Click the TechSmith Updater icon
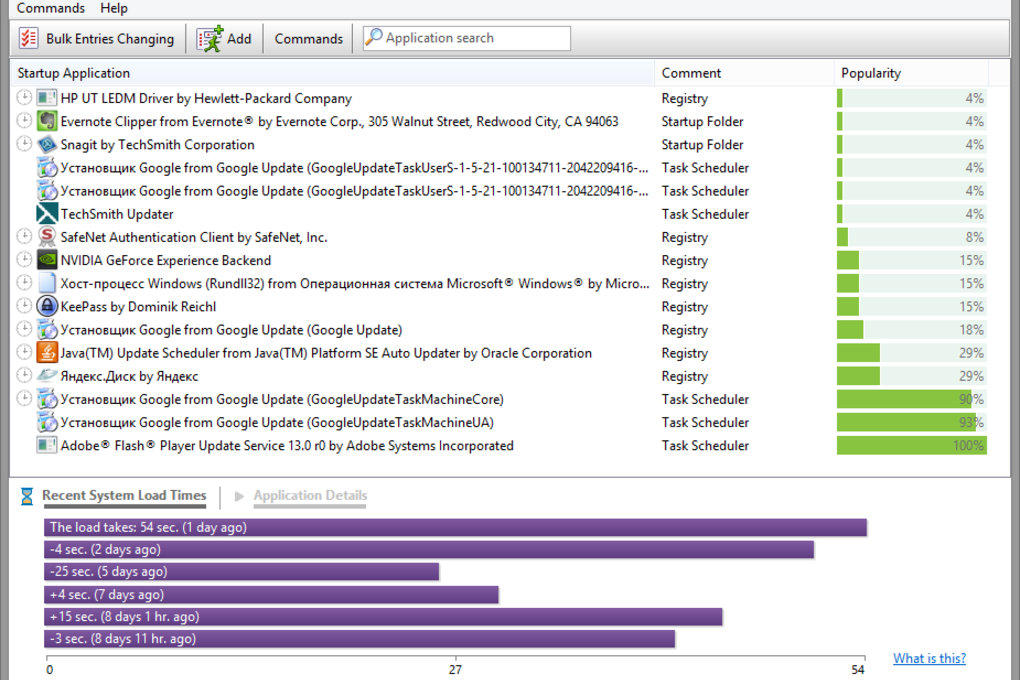Screen dimensions: 1020x680 tap(47, 214)
